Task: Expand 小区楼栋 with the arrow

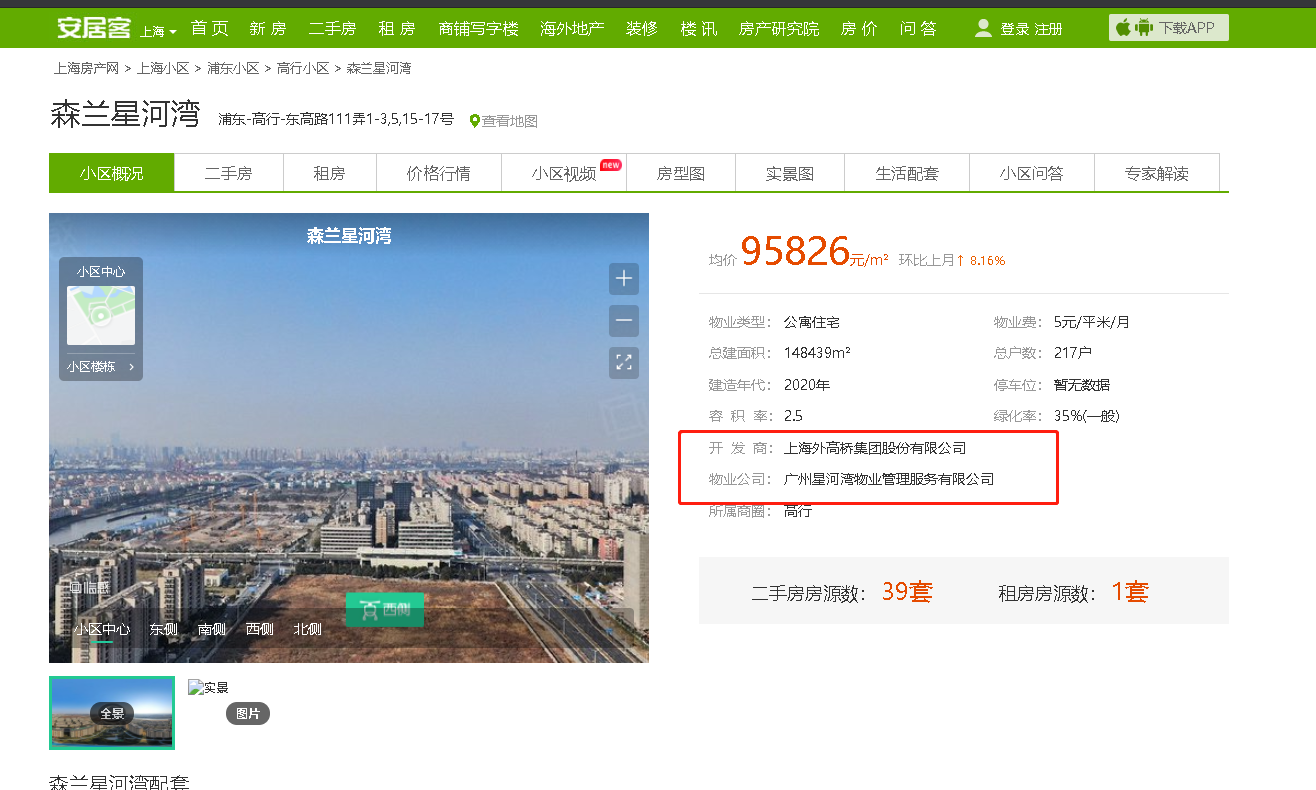Action: point(131,367)
